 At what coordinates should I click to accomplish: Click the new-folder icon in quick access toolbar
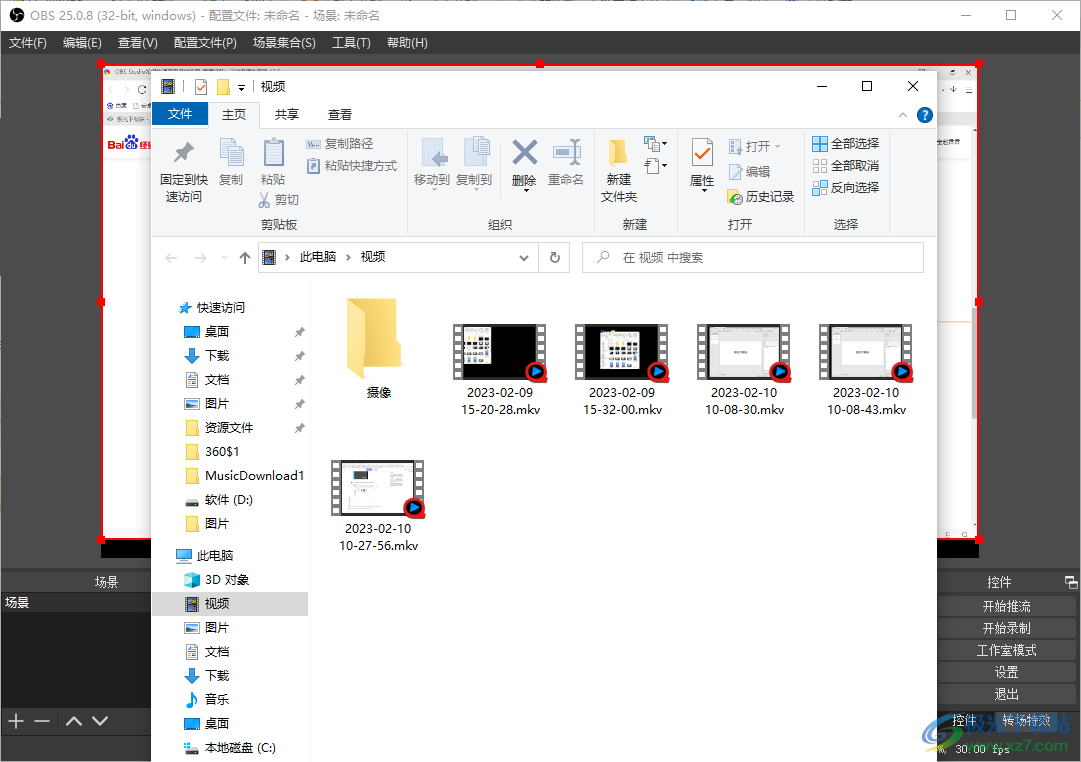click(x=223, y=87)
